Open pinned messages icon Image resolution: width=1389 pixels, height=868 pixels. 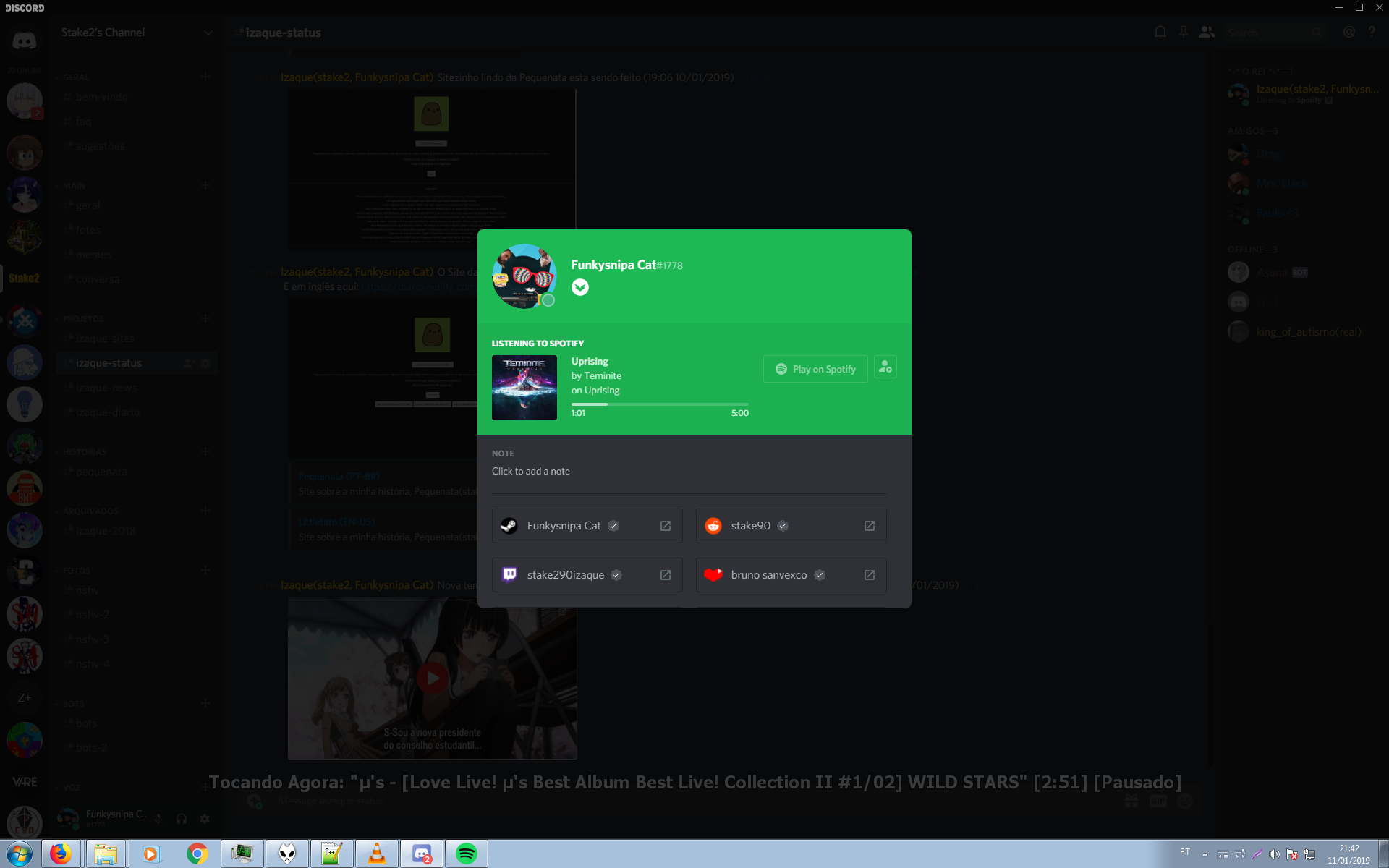(1184, 32)
